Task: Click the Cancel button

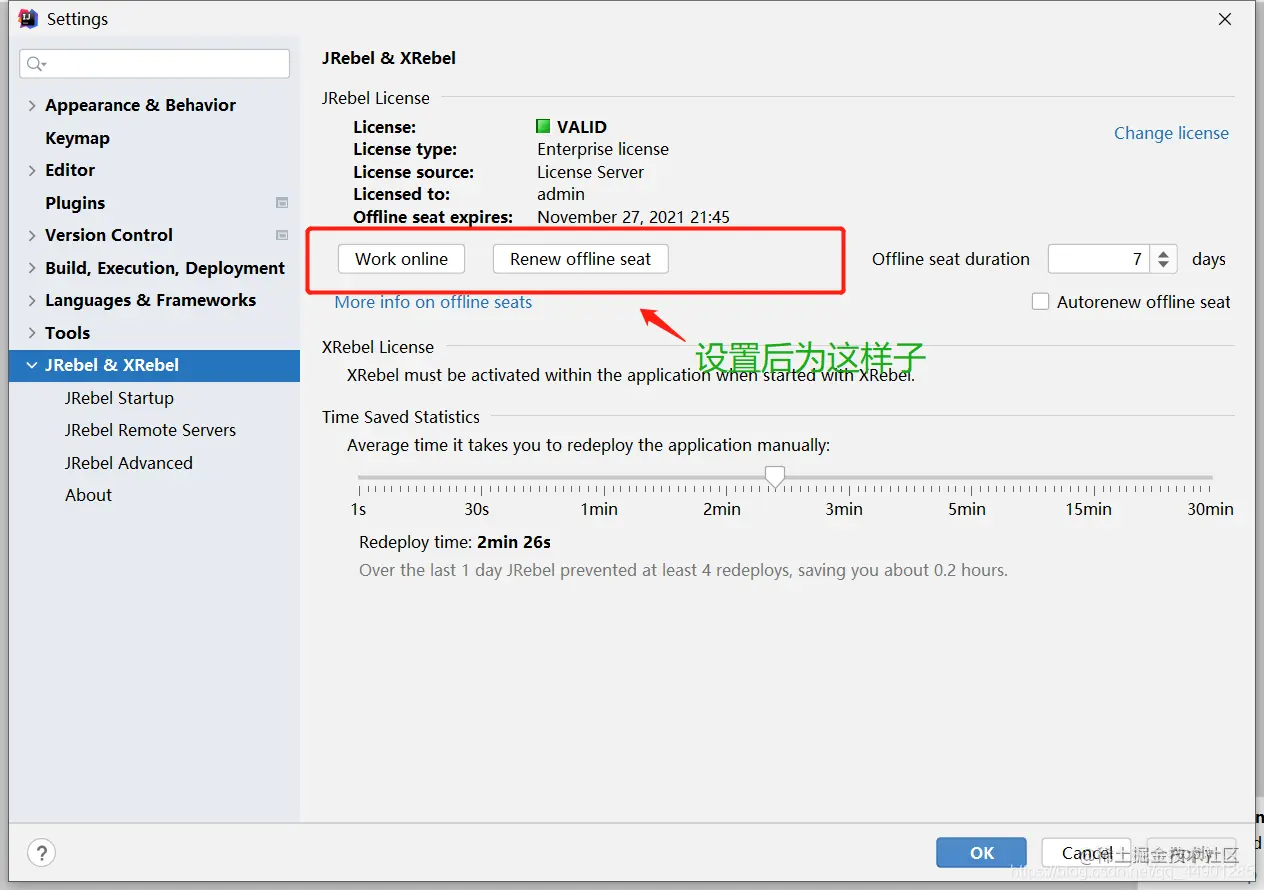Action: point(1086,853)
